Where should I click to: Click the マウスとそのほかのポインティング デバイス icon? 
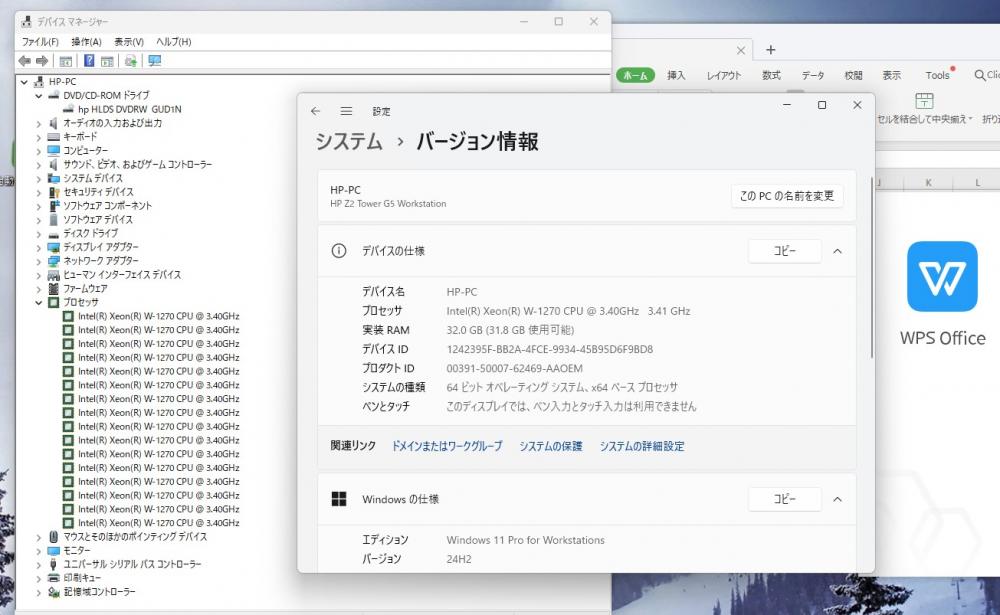(54, 537)
